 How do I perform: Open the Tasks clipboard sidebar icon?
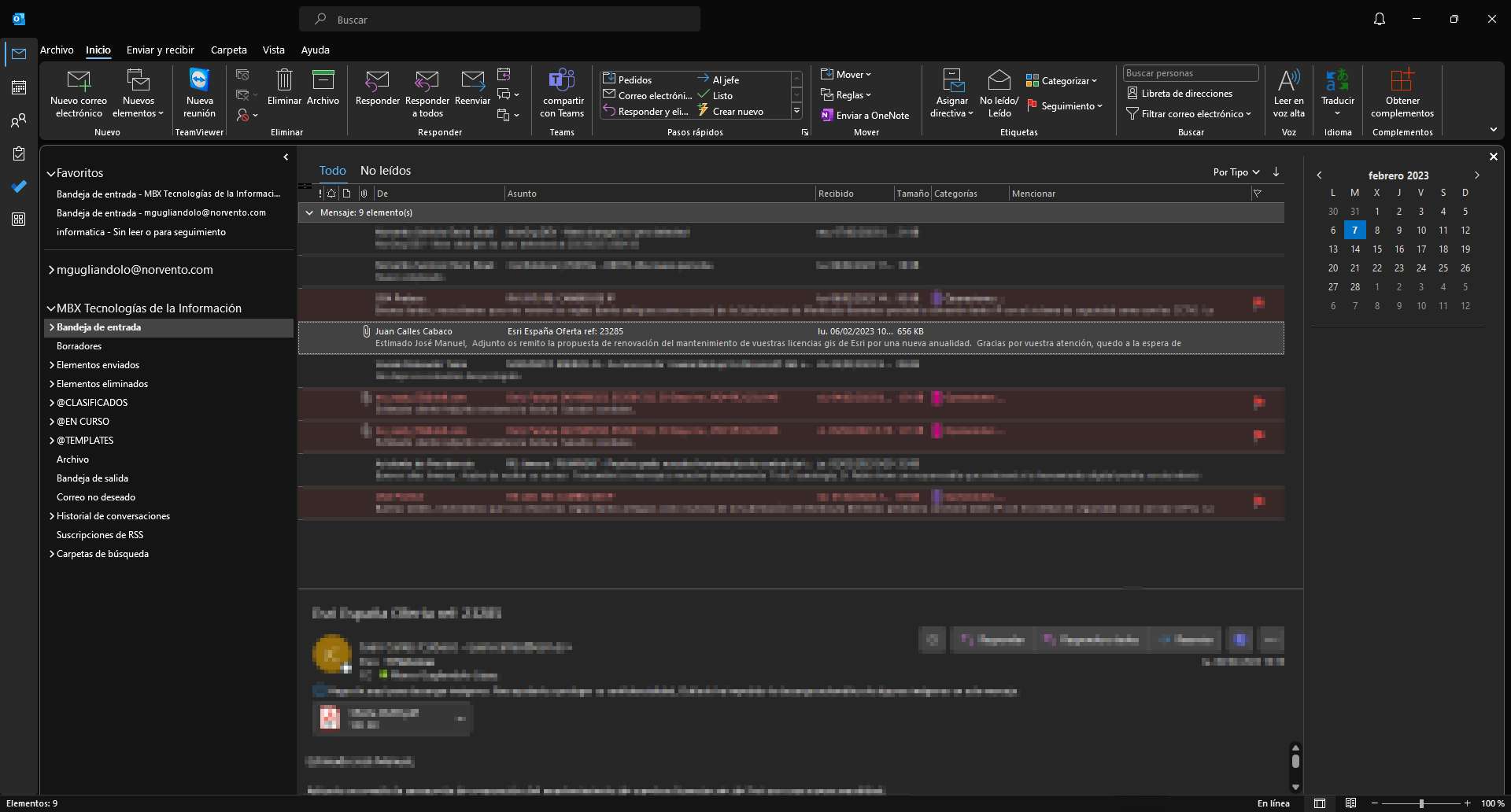coord(19,153)
